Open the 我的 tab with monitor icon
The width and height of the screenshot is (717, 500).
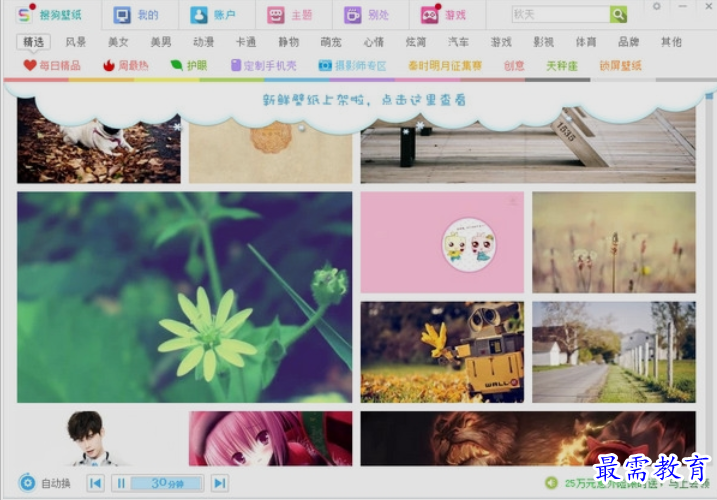(x=135, y=15)
